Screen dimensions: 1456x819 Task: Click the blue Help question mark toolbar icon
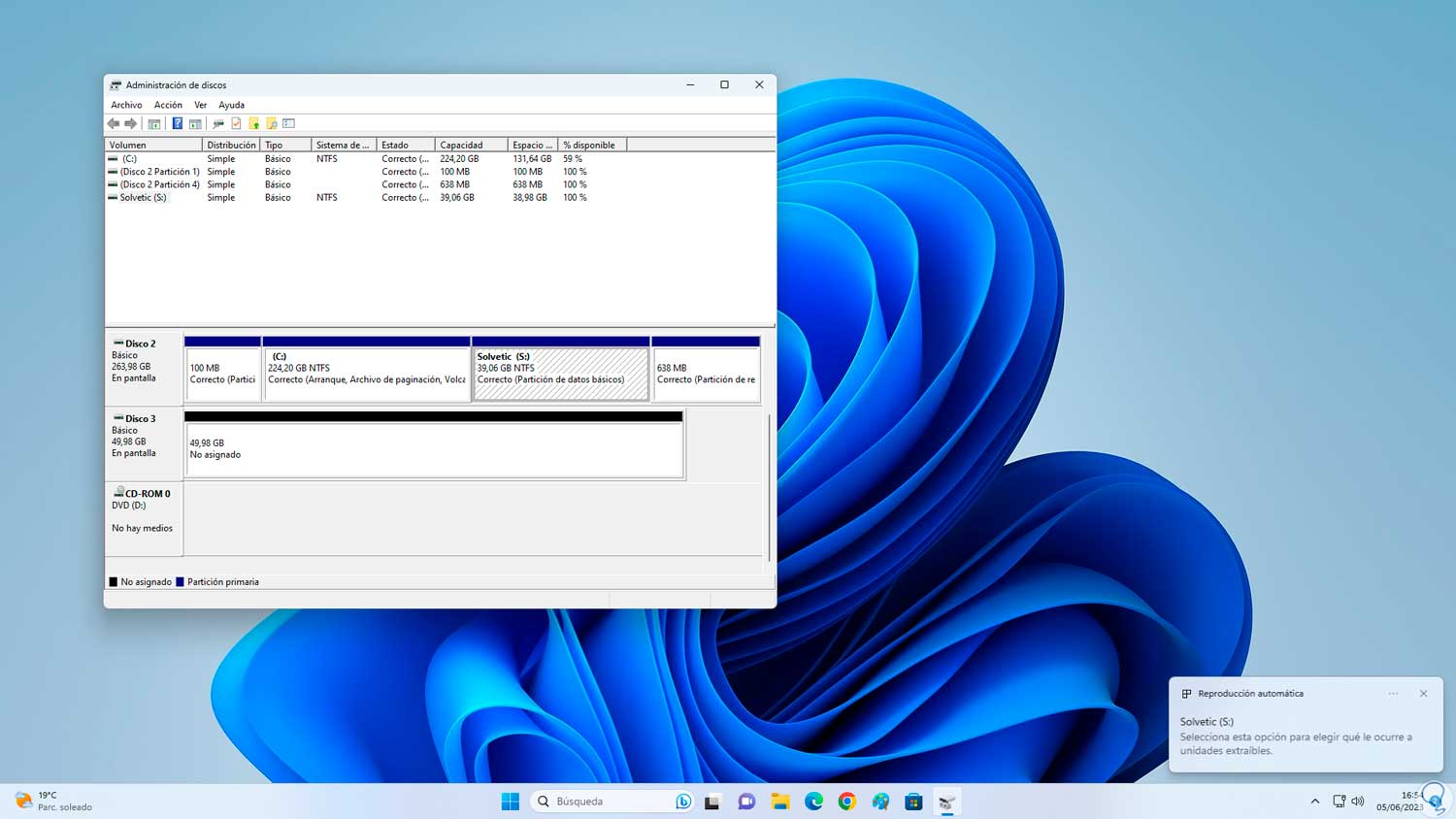(177, 123)
